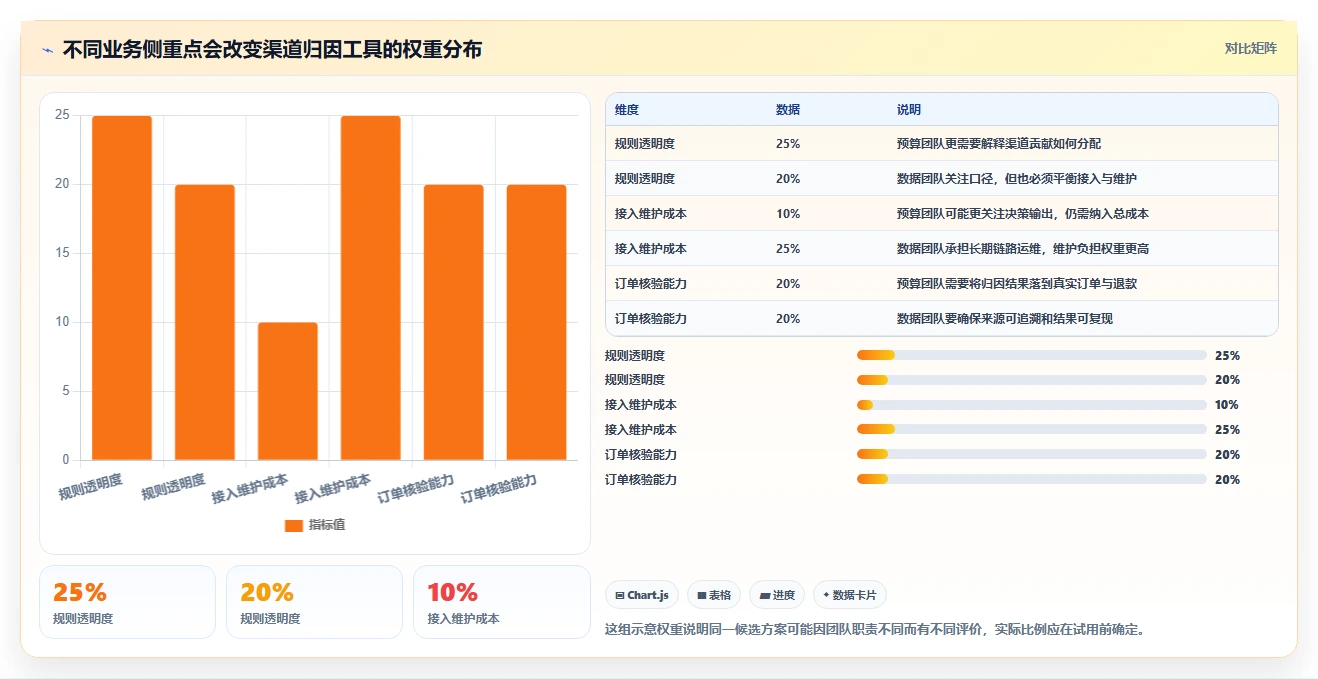Click the 10% cell in the table
This screenshot has width=1318, height=679.
(788, 214)
